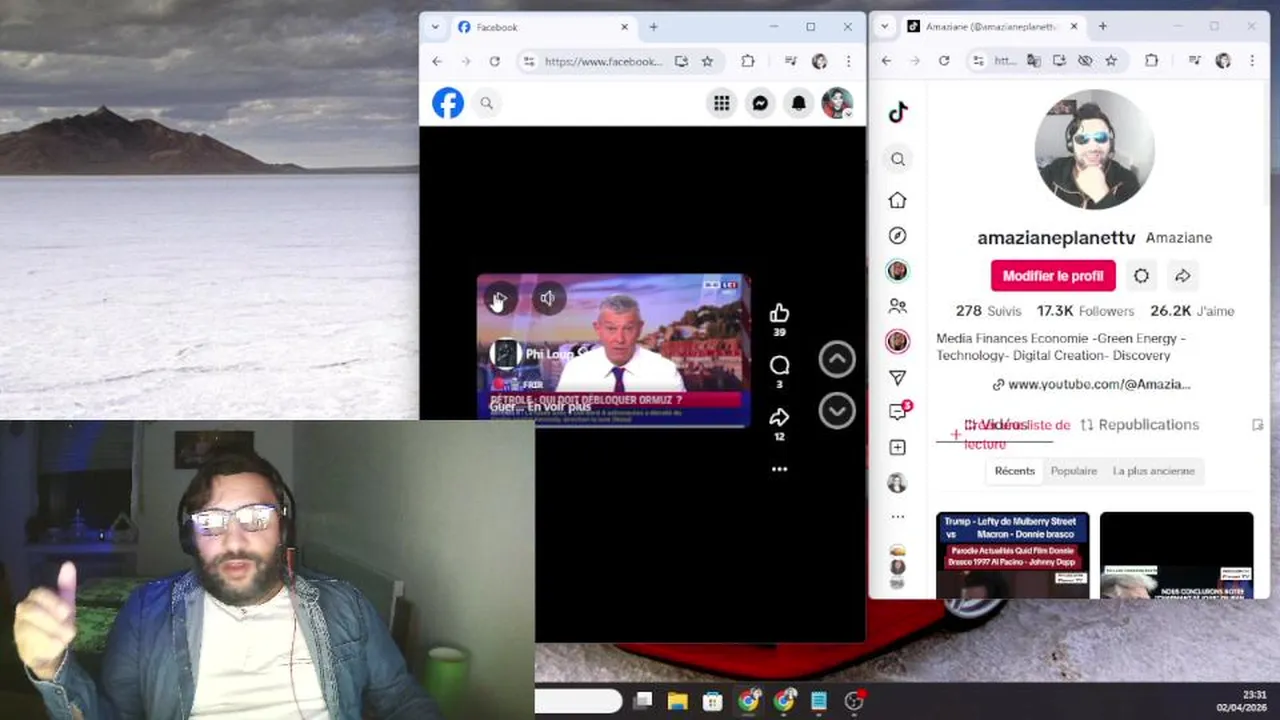
Task: Open File Explorer from the taskbar
Action: 677,701
